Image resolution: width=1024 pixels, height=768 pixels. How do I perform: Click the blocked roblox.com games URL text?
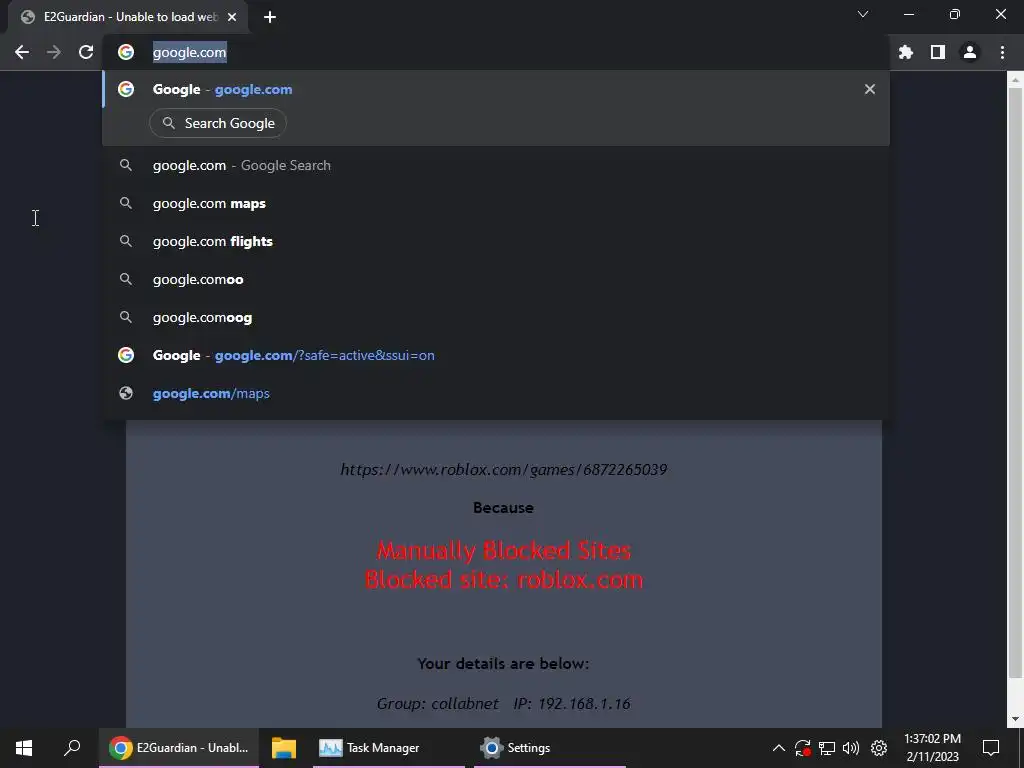click(504, 470)
